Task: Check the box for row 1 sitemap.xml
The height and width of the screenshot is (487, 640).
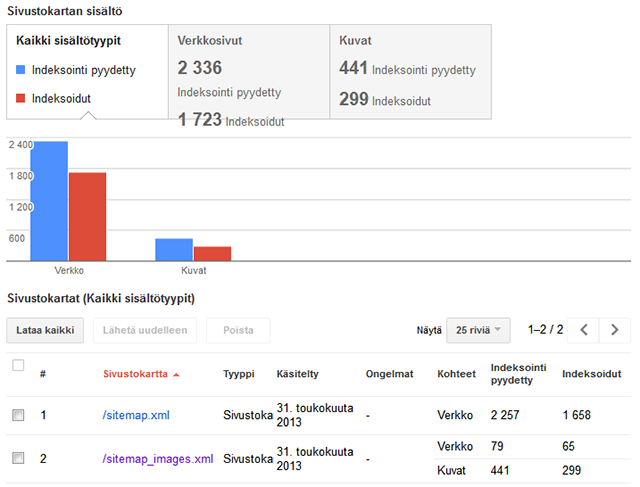Action: 18,415
